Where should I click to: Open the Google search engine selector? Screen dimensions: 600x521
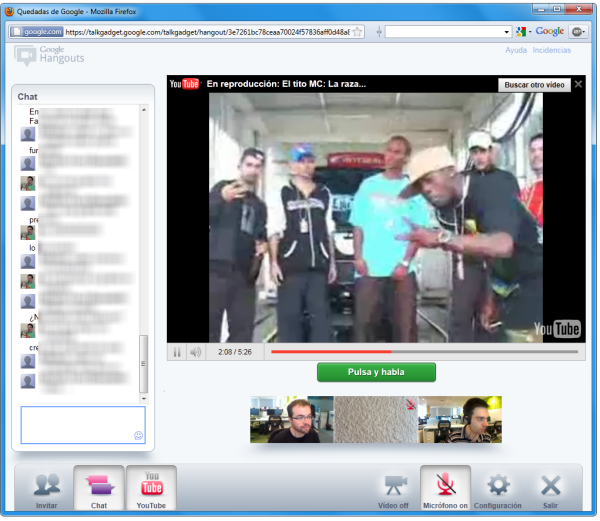tap(523, 32)
